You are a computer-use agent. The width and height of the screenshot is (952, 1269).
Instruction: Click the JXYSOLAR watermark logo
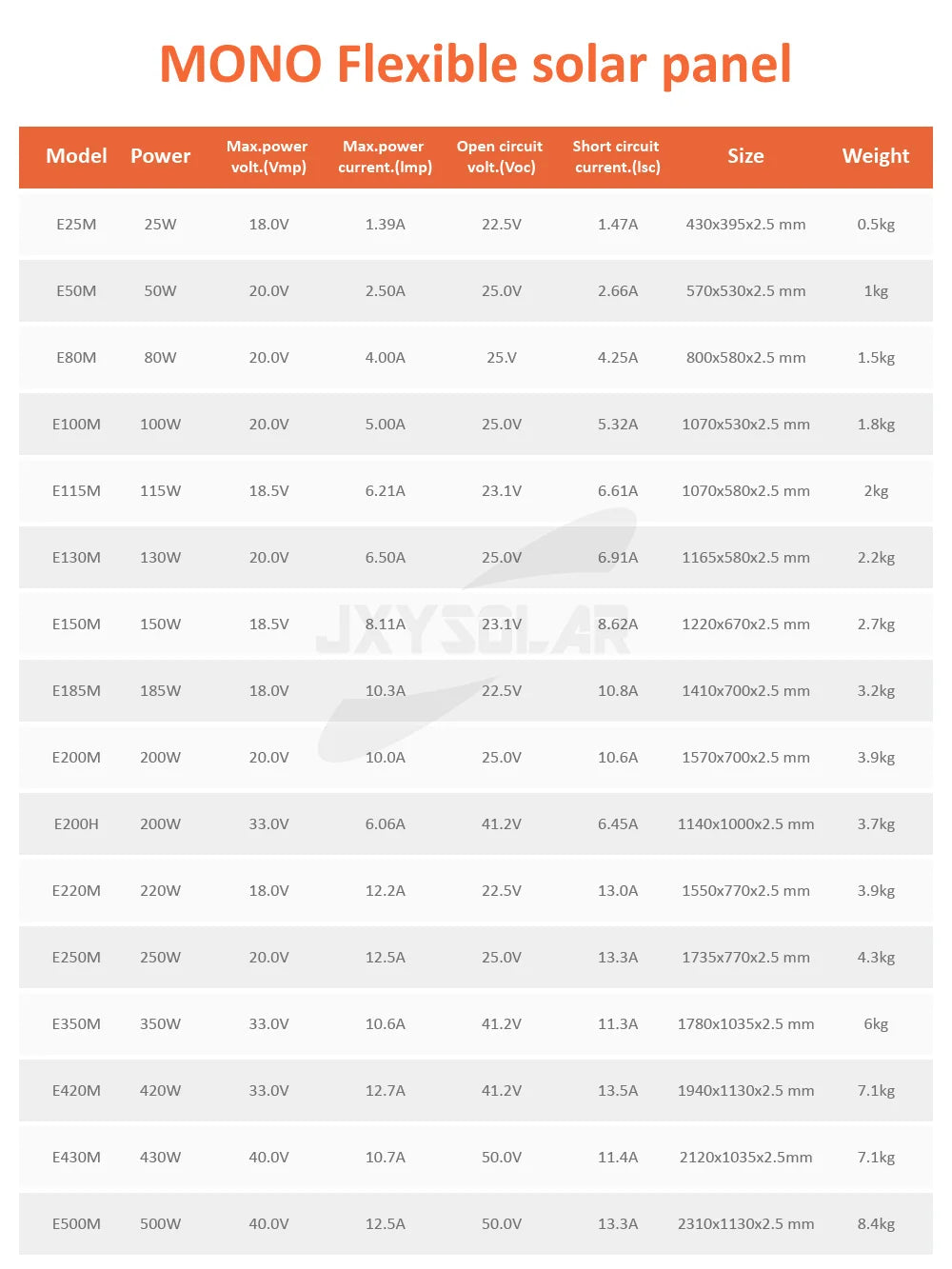[473, 628]
